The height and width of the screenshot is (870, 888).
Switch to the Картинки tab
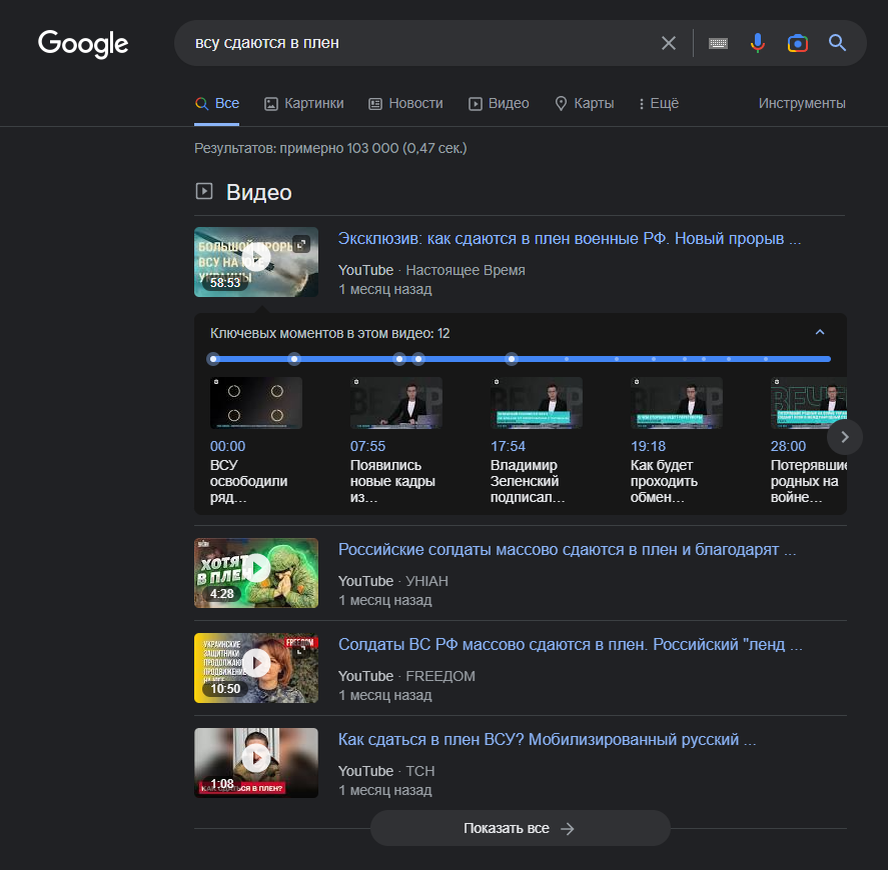pos(304,103)
